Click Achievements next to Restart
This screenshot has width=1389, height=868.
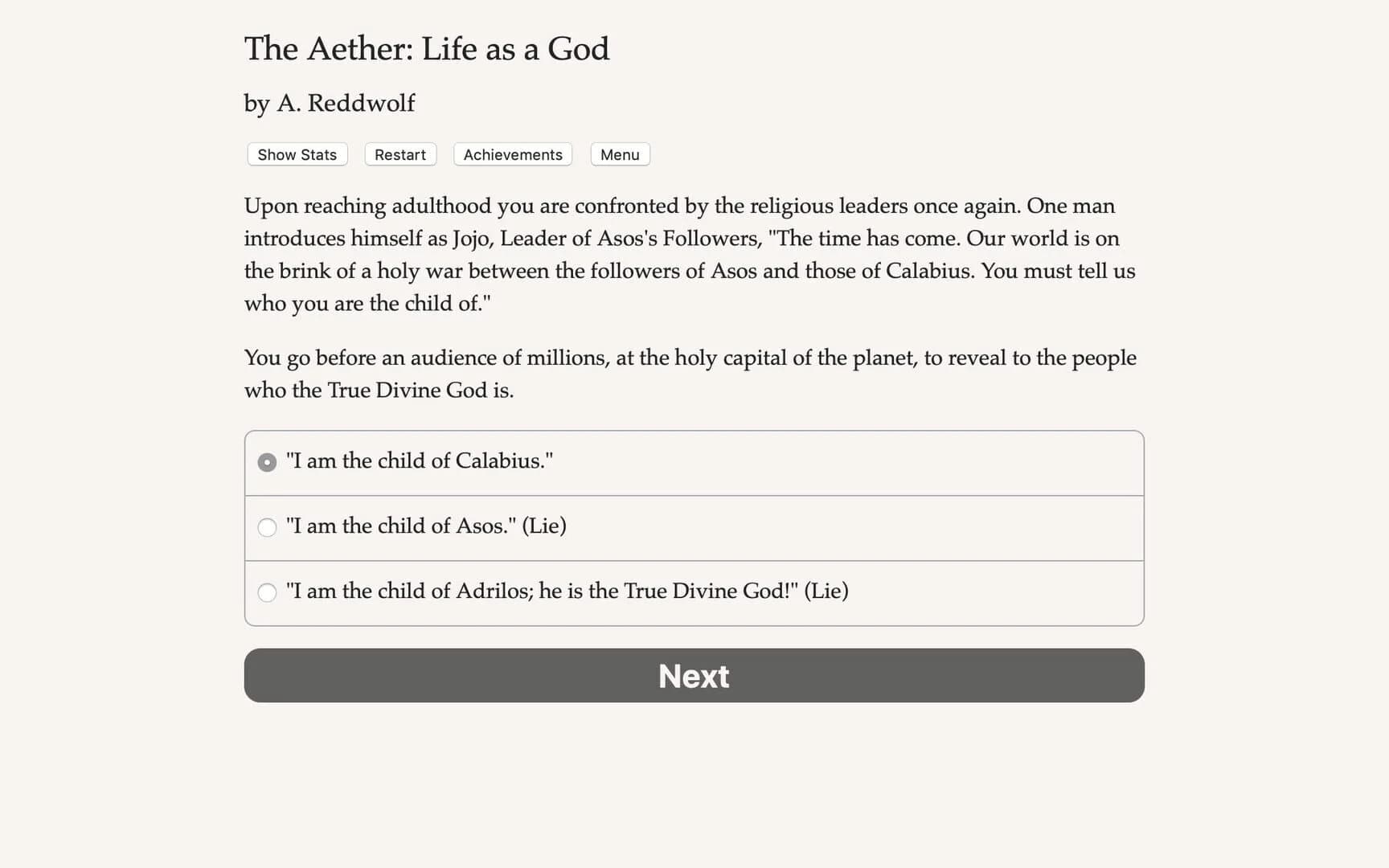512,154
